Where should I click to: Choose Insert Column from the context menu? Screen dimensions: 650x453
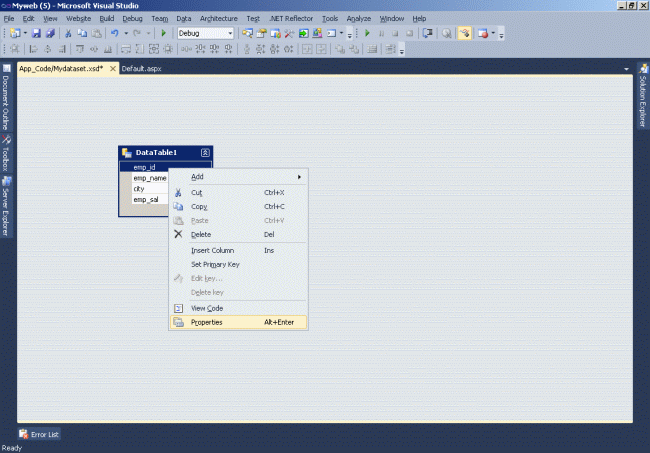pyautogui.click(x=212, y=250)
